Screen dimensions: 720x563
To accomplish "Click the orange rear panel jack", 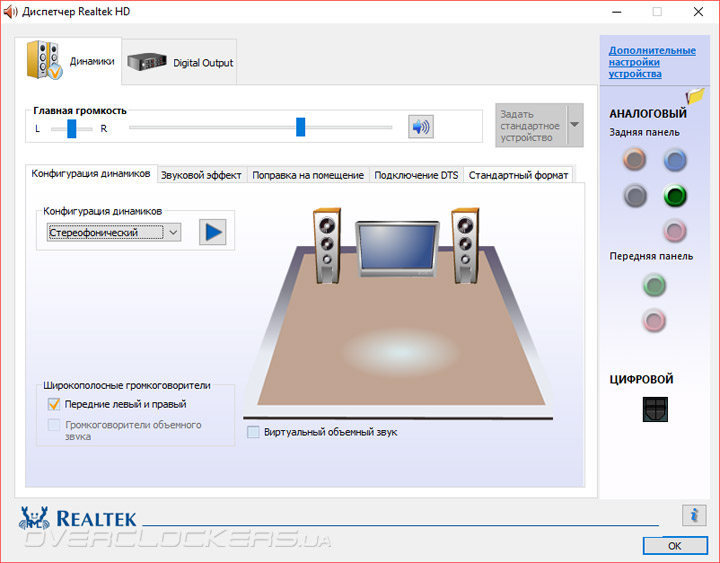I will point(635,160).
